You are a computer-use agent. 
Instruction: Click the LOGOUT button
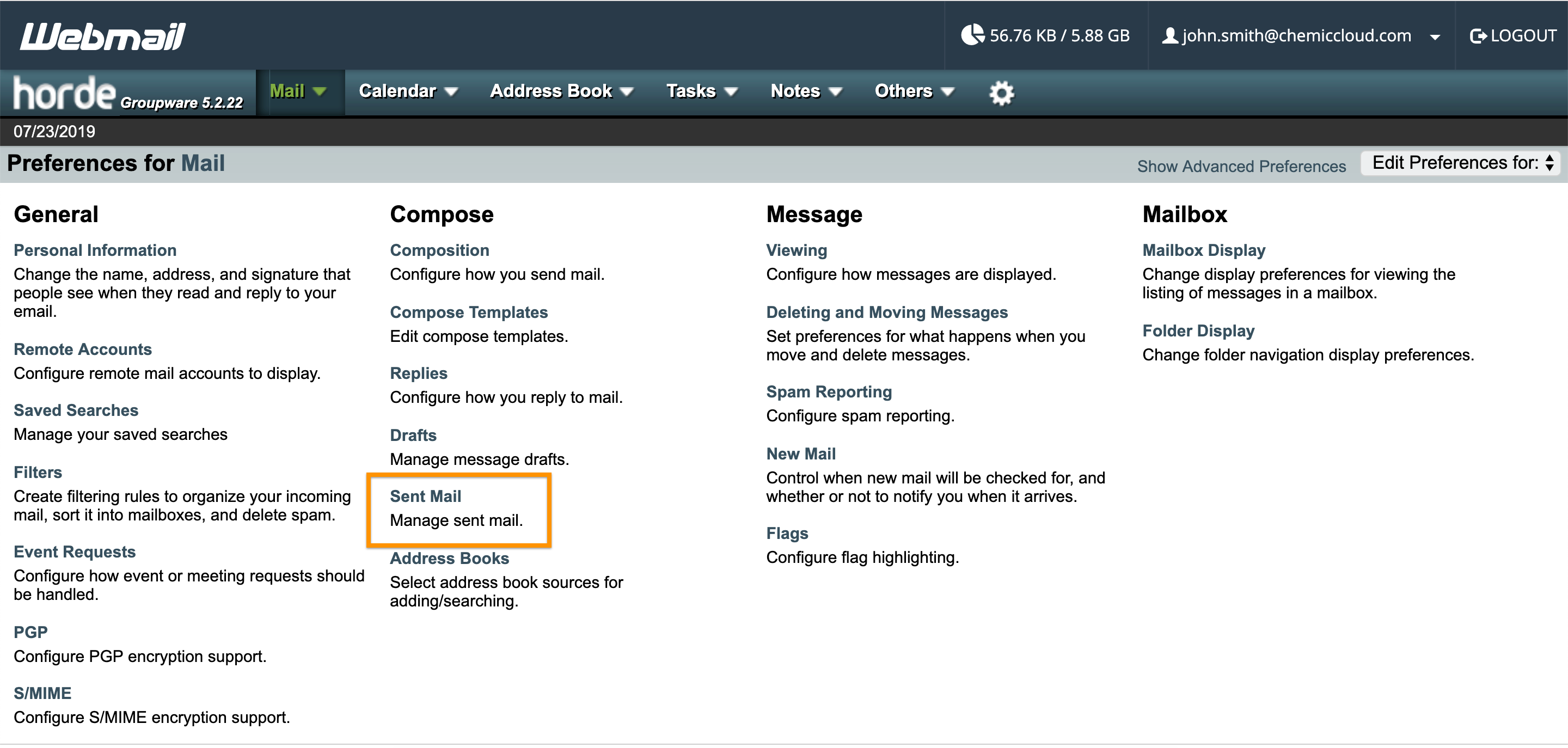(1523, 36)
